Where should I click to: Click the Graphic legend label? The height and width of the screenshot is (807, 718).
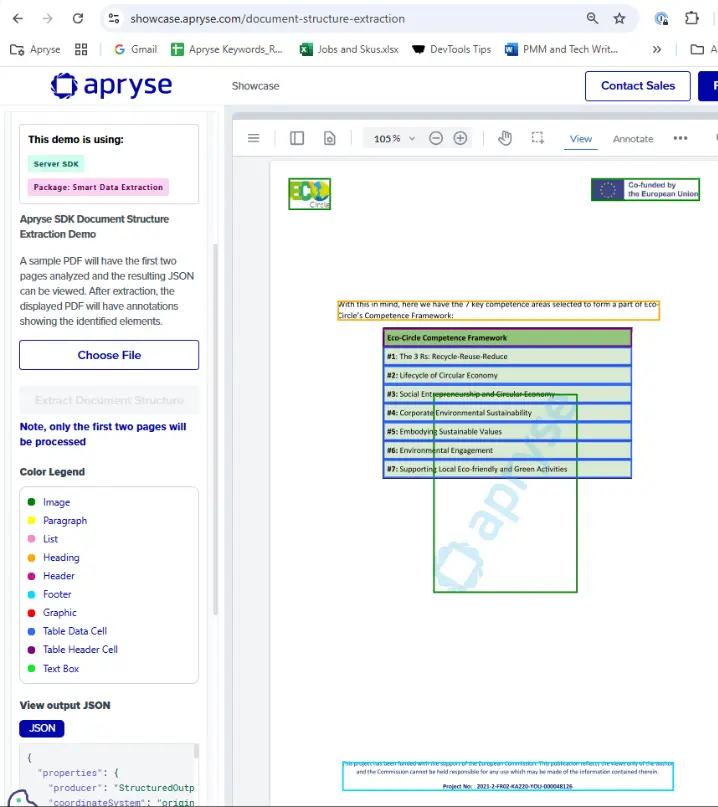[60, 612]
